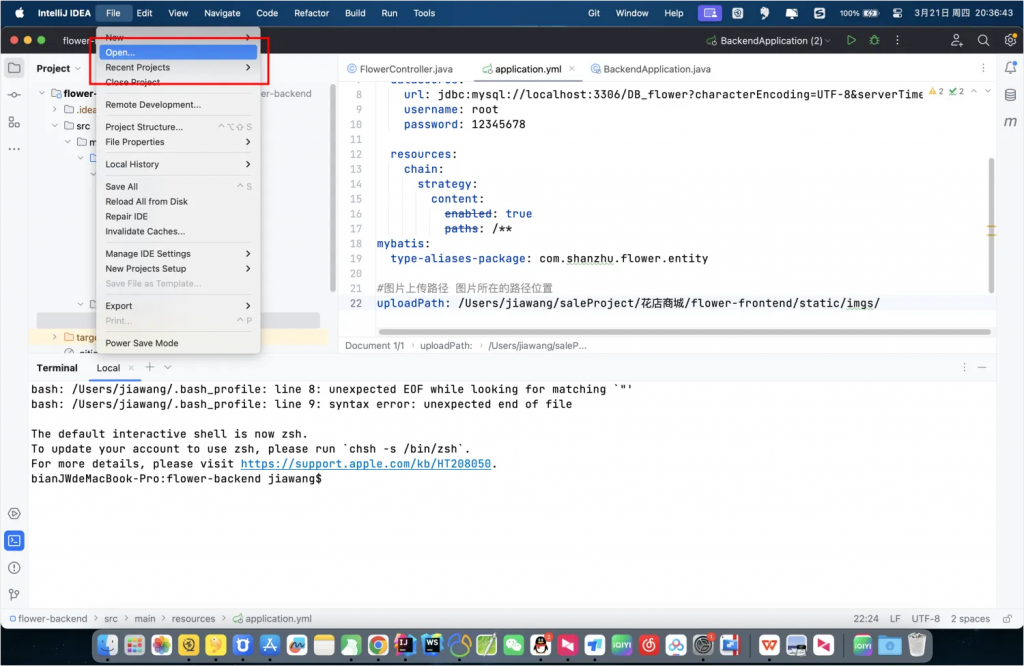Open the Apple support link in the terminal

pos(367,464)
